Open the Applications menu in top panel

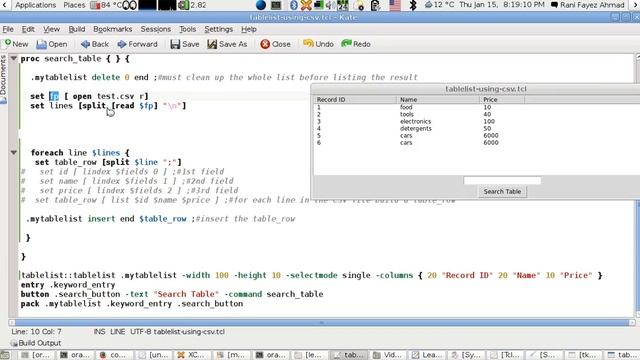click(36, 5)
